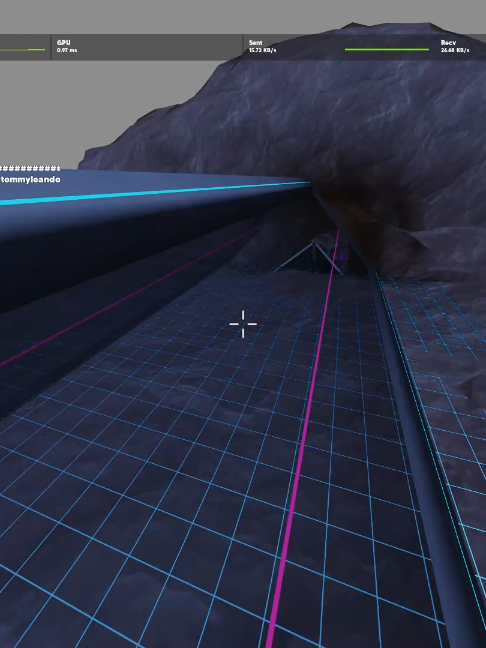The height and width of the screenshot is (648, 486).
Task: Click the Recv network label
Action: point(448,43)
